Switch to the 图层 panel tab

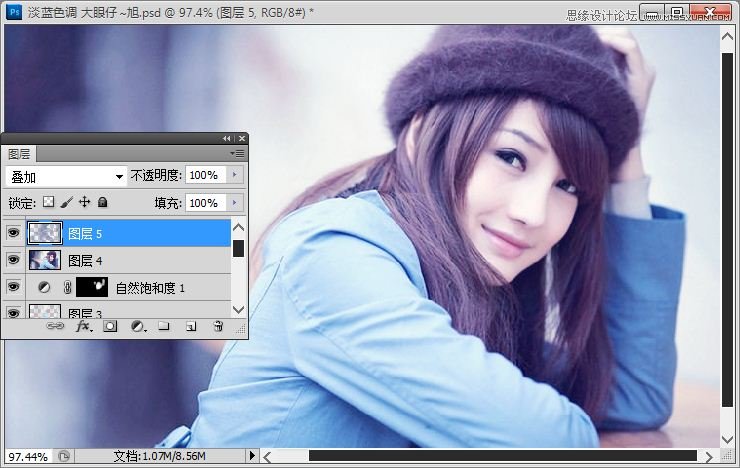pyautogui.click(x=19, y=154)
